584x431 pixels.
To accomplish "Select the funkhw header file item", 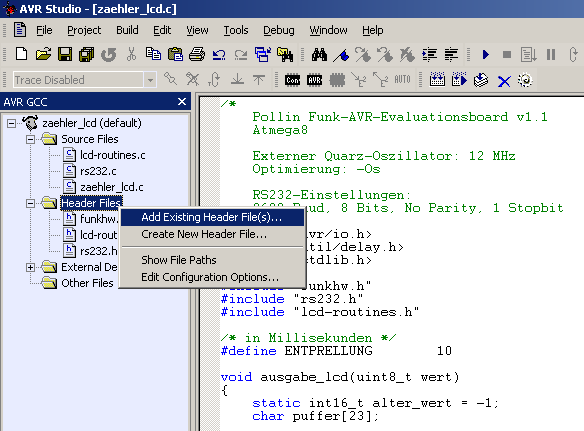I will (x=98, y=219).
